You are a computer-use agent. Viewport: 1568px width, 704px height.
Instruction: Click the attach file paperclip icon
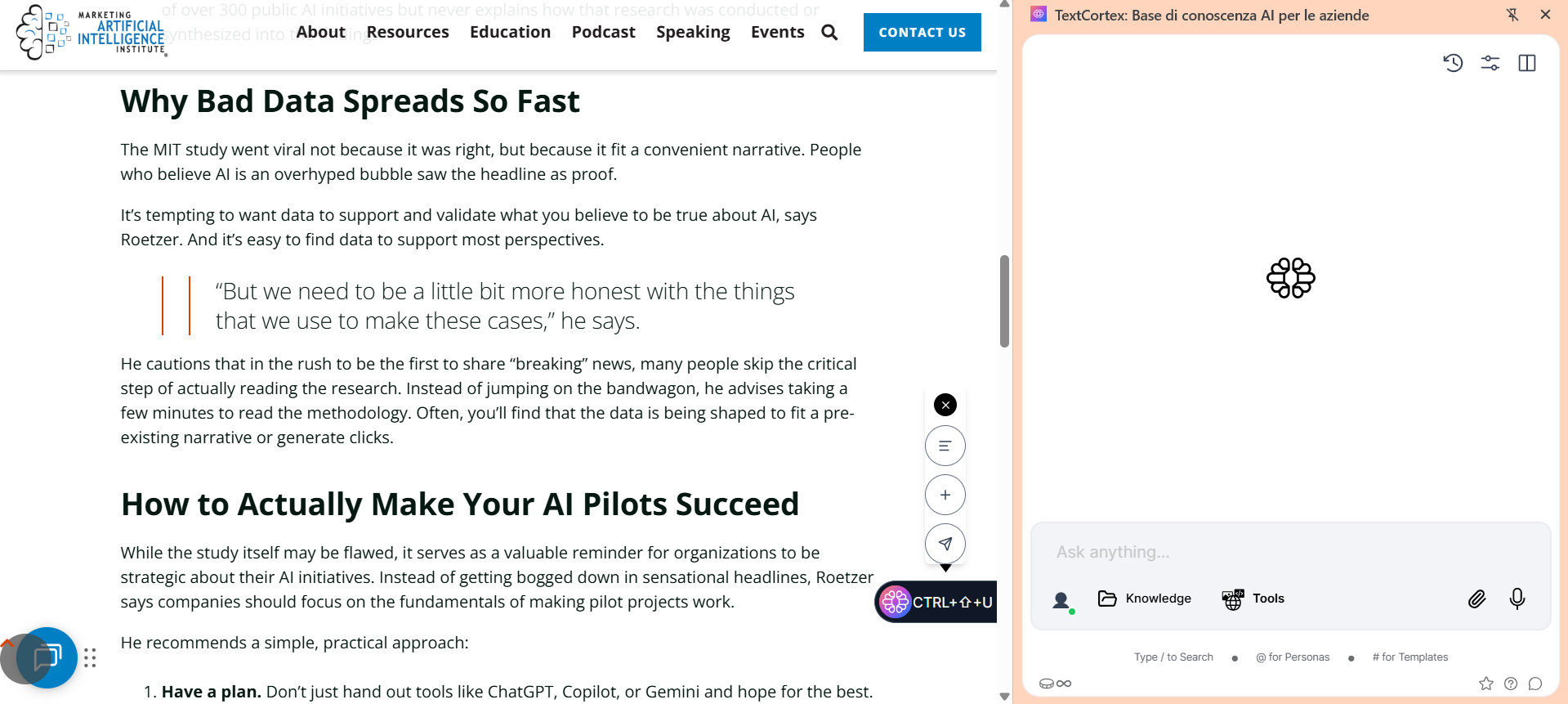tap(1476, 599)
